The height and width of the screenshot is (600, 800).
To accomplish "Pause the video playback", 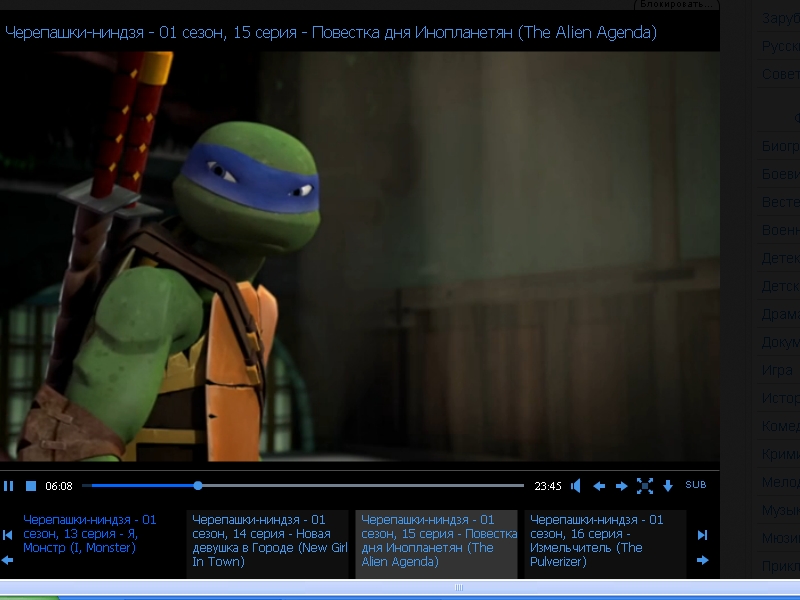I will (8, 486).
